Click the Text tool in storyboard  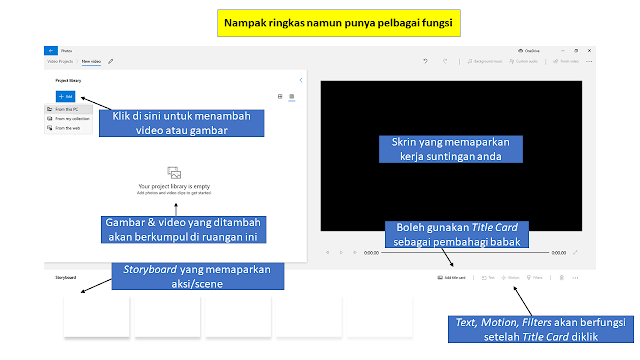pos(488,278)
